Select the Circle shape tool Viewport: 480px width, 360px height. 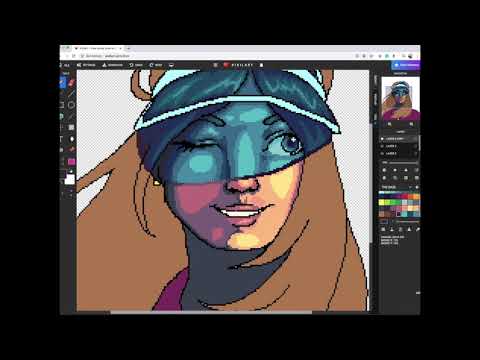click(x=71, y=105)
